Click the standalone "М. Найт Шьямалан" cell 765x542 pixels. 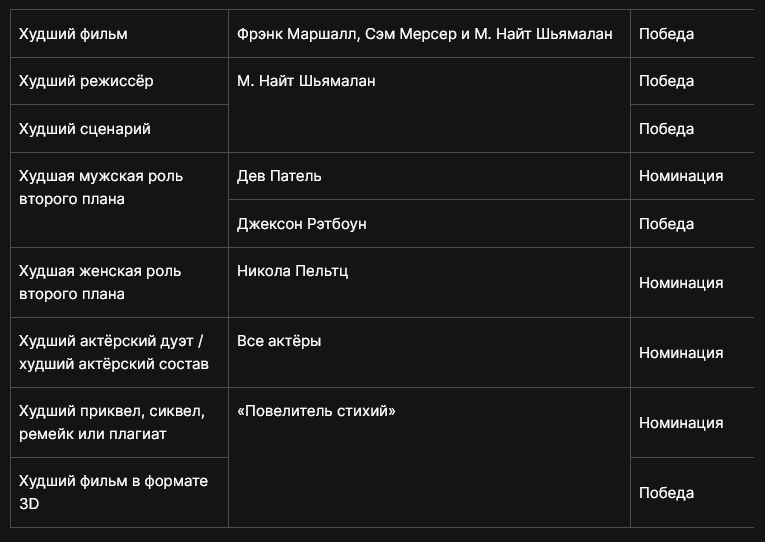(x=306, y=81)
